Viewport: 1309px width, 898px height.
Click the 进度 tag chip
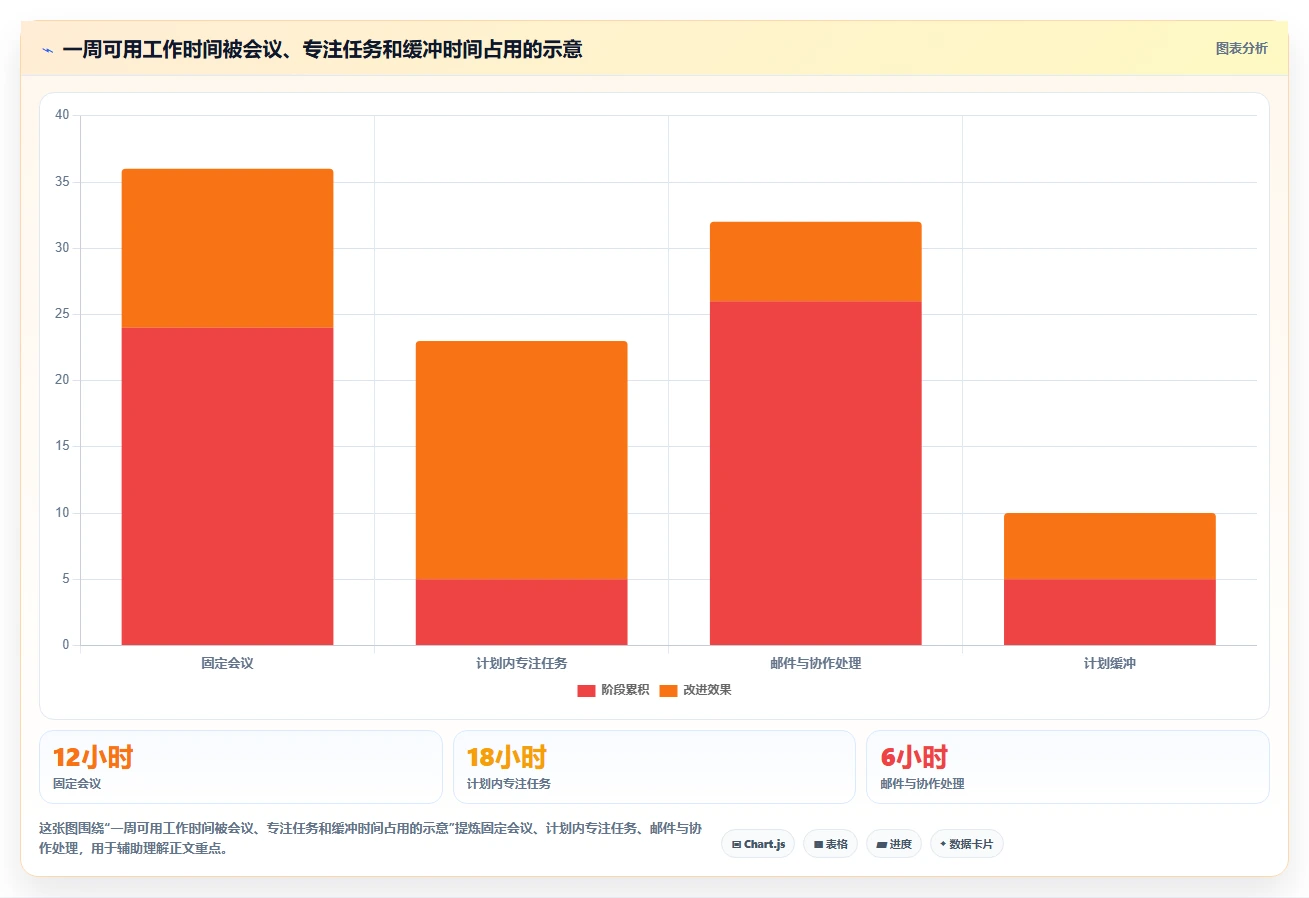click(894, 844)
